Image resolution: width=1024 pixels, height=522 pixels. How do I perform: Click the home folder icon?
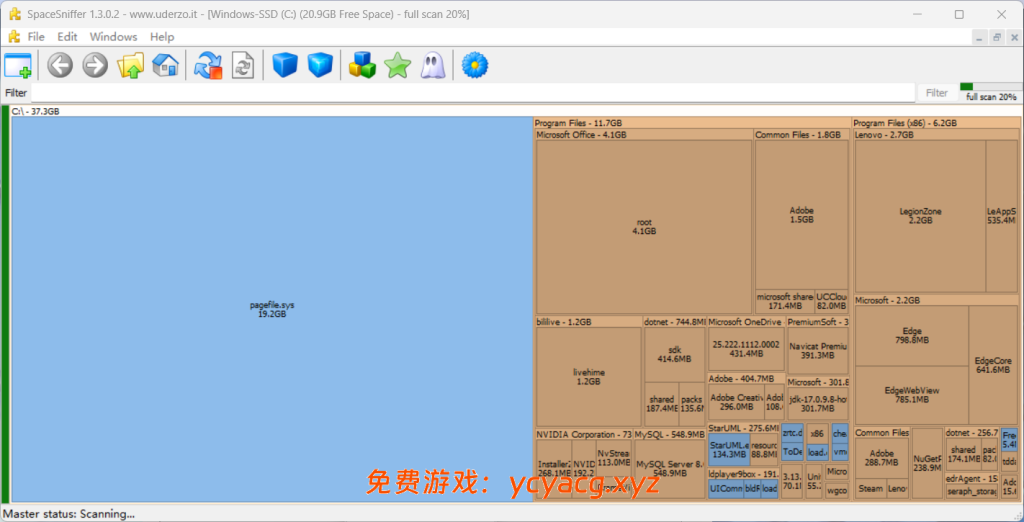166,66
